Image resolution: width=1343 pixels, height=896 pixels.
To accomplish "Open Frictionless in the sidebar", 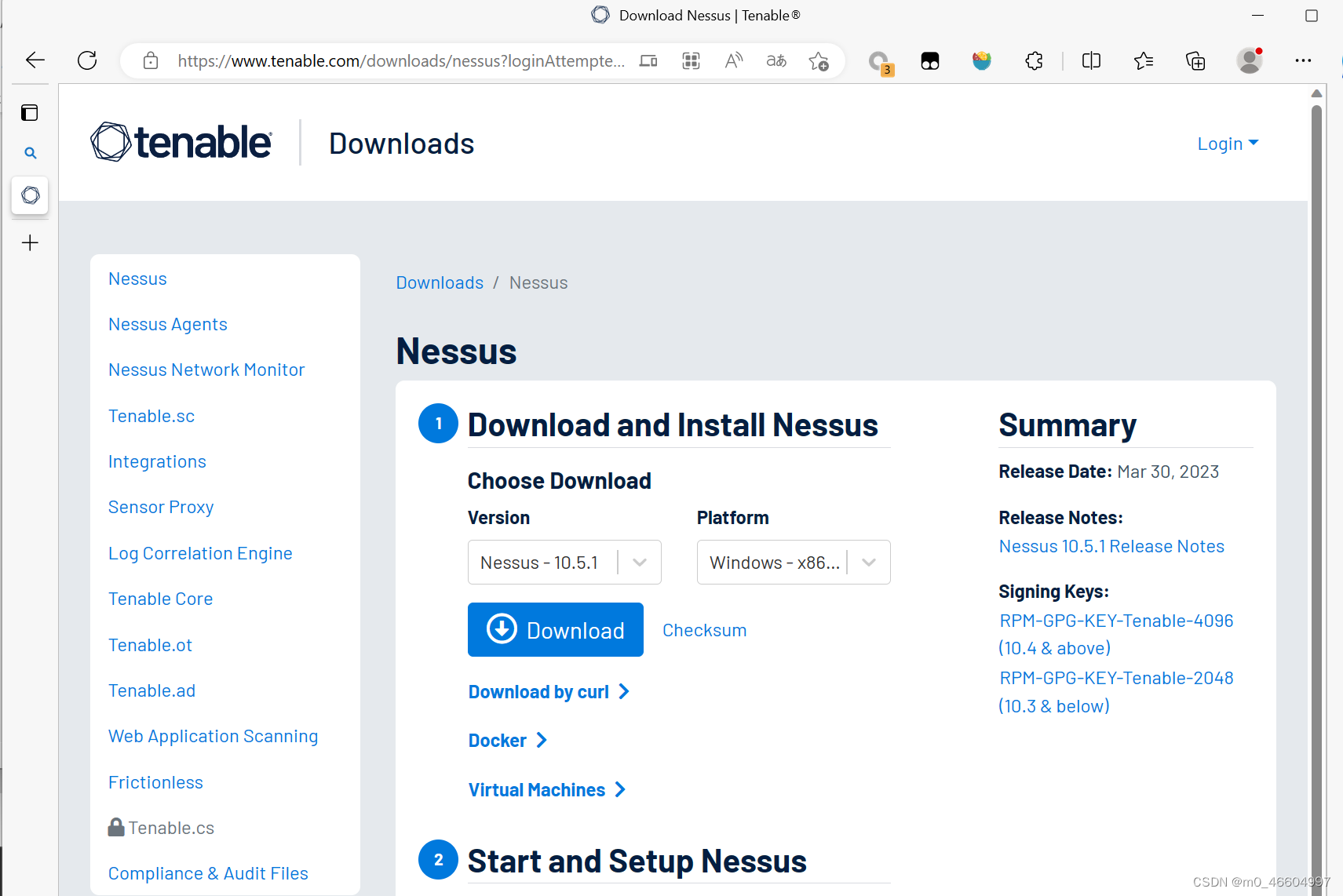I will 155,783.
